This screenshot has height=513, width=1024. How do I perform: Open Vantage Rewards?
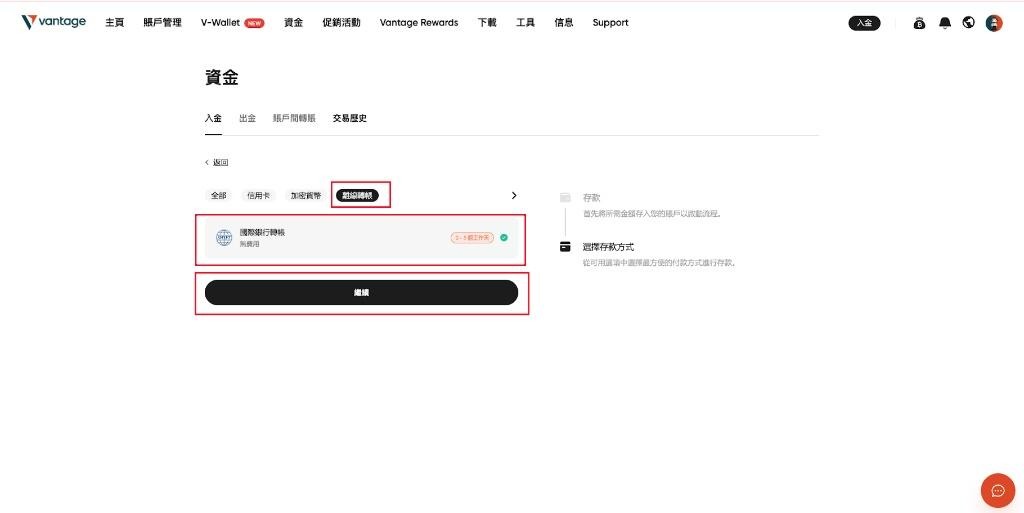click(419, 23)
